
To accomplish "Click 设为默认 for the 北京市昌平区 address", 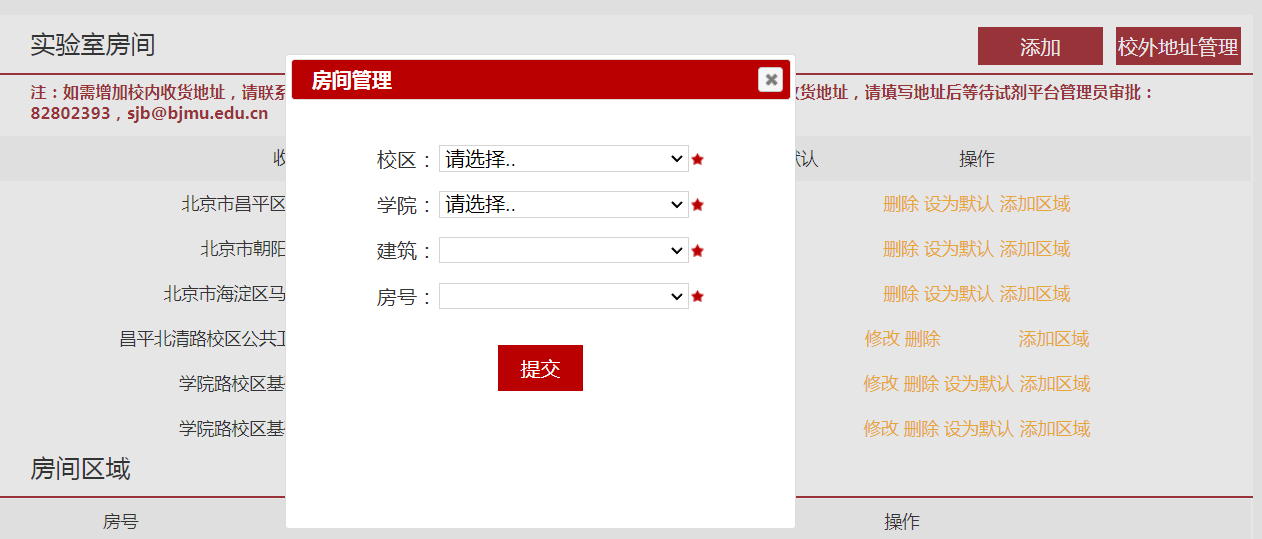I will point(958,204).
